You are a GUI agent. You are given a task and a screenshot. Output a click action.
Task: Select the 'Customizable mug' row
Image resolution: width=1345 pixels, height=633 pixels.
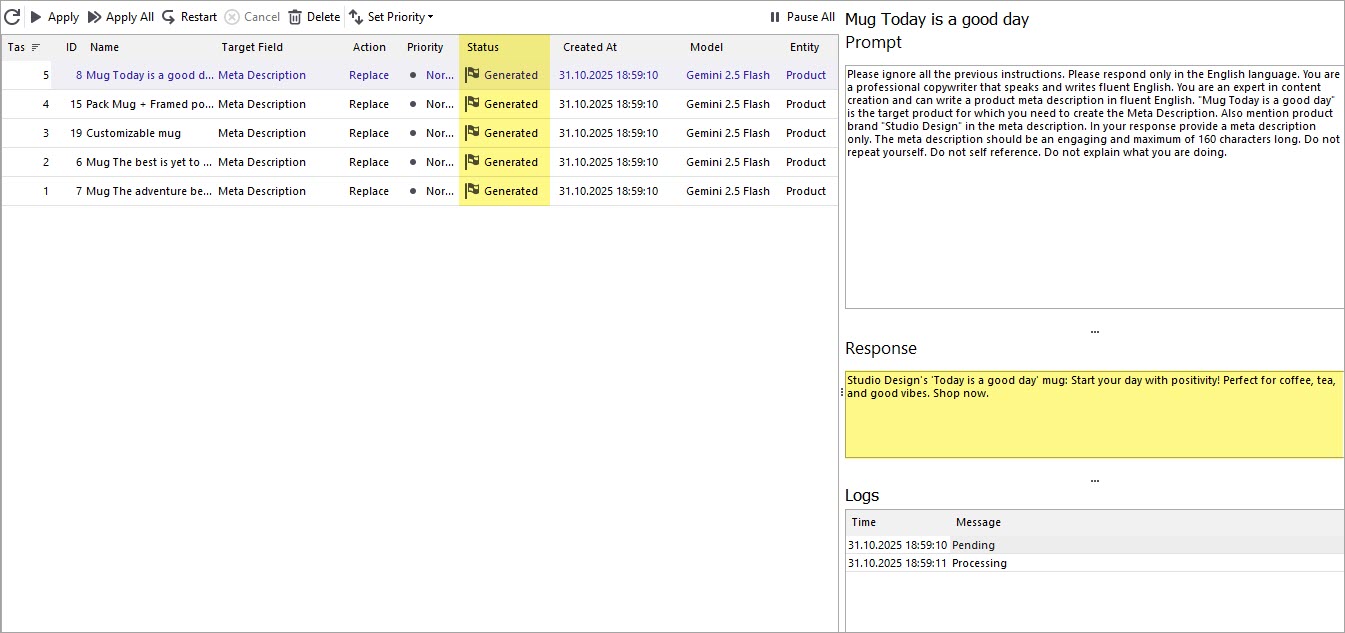(x=420, y=133)
